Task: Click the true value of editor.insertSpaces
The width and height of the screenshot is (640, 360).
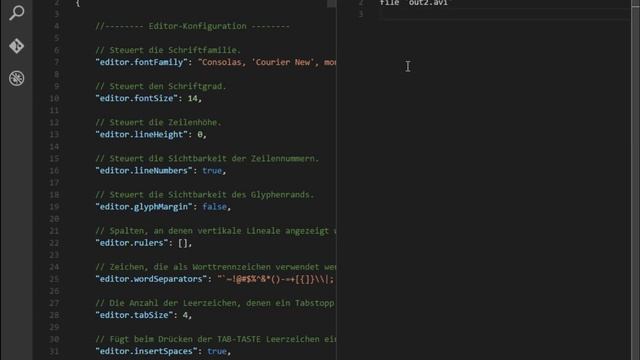Action: click(x=217, y=351)
